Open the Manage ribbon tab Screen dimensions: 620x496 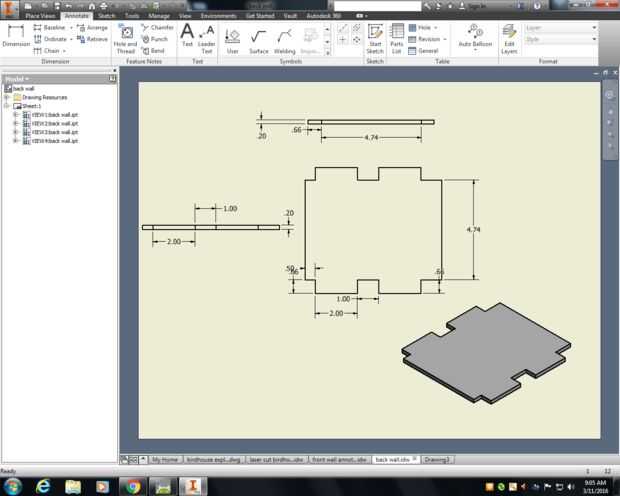tap(159, 16)
